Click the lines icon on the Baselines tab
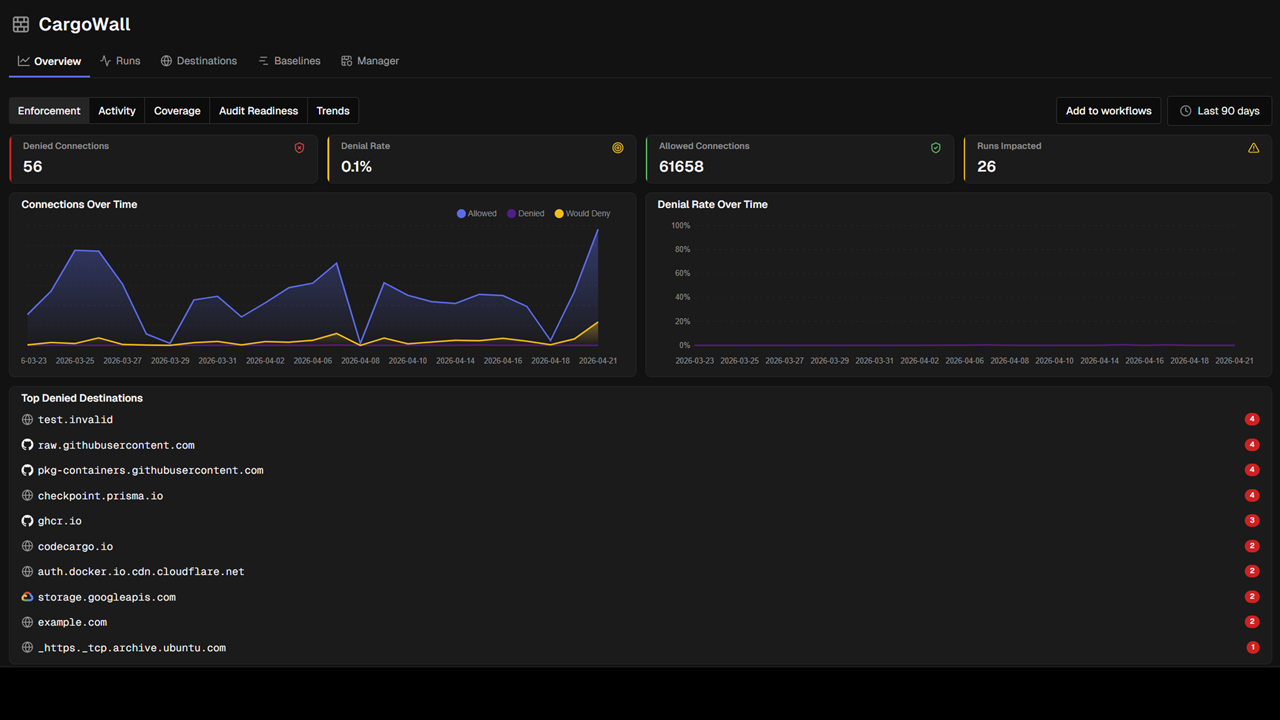The width and height of the screenshot is (1280, 720). [x=263, y=61]
